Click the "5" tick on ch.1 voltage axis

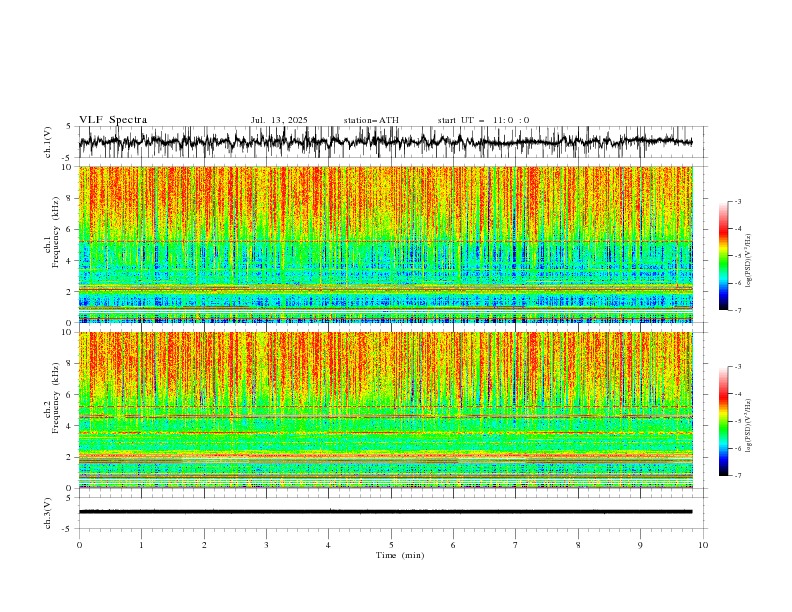pos(69,126)
